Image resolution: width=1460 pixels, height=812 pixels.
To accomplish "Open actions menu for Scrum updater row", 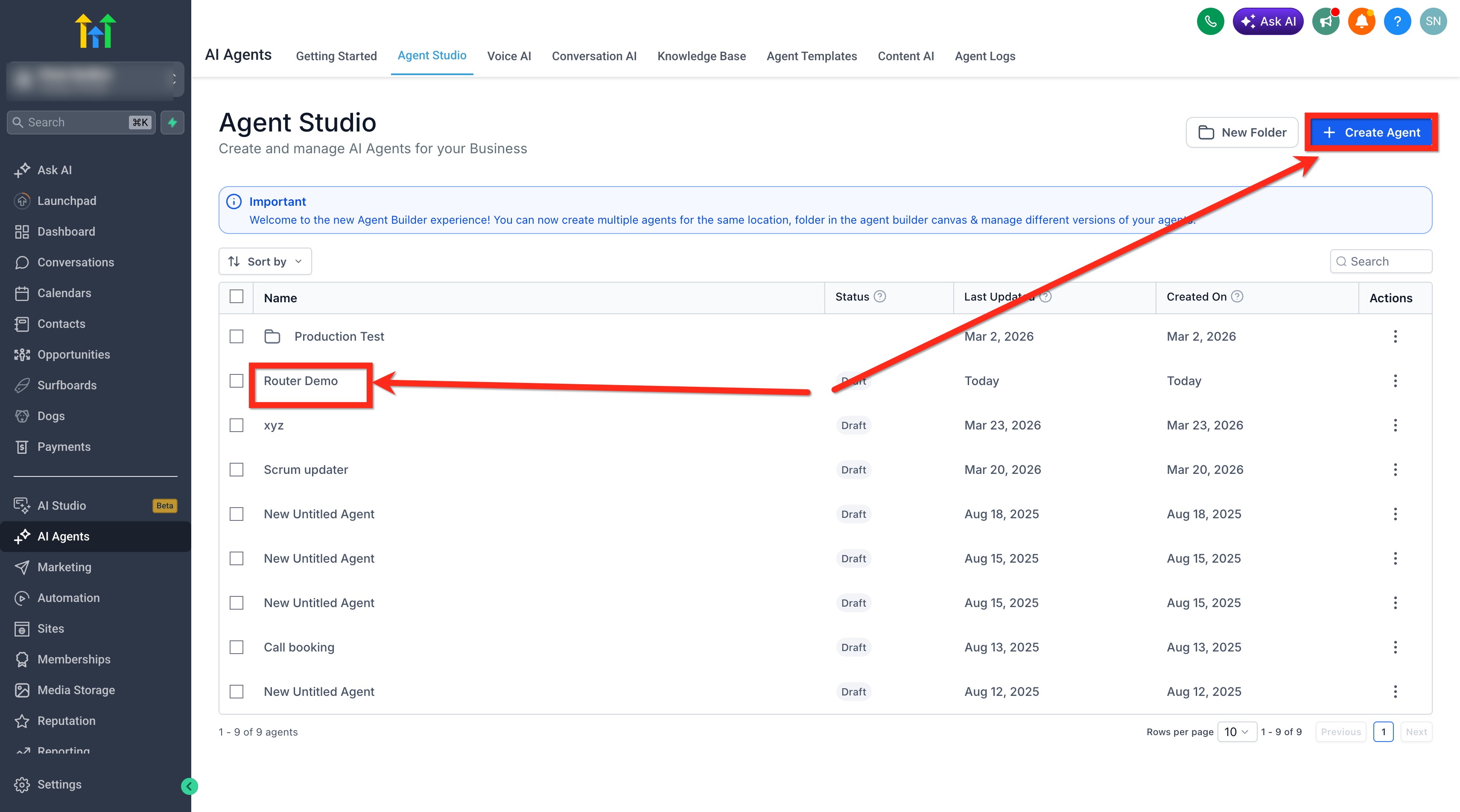I will [x=1395, y=470].
